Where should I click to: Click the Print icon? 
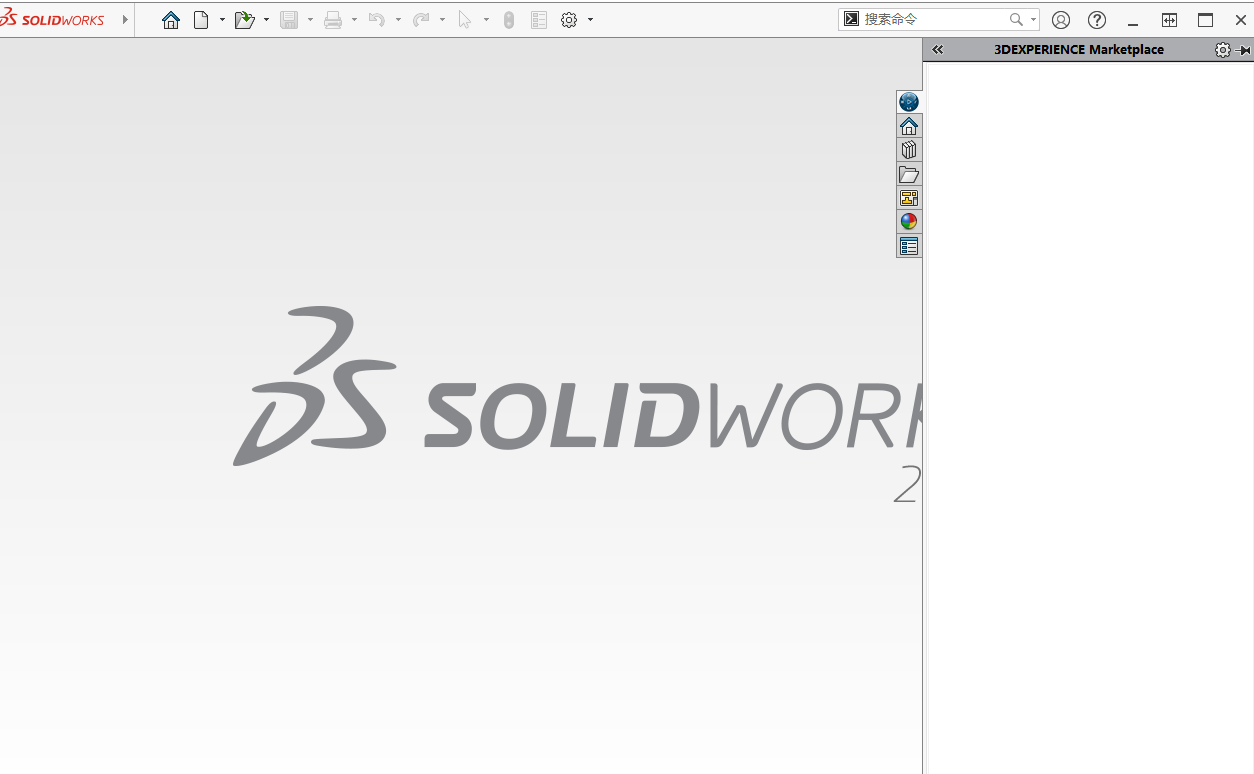pos(333,20)
